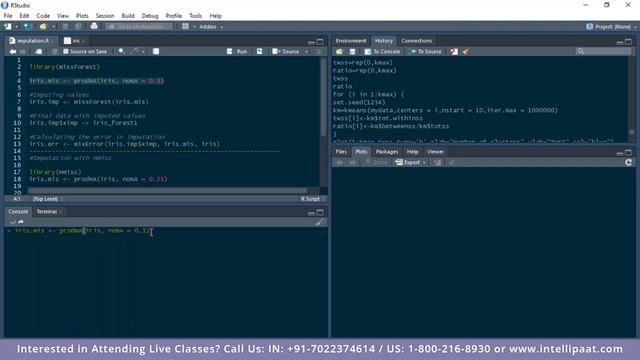Viewport: 640px width, 360px height.
Task: Create a new file using the toolbar icon
Action: tap(7, 27)
